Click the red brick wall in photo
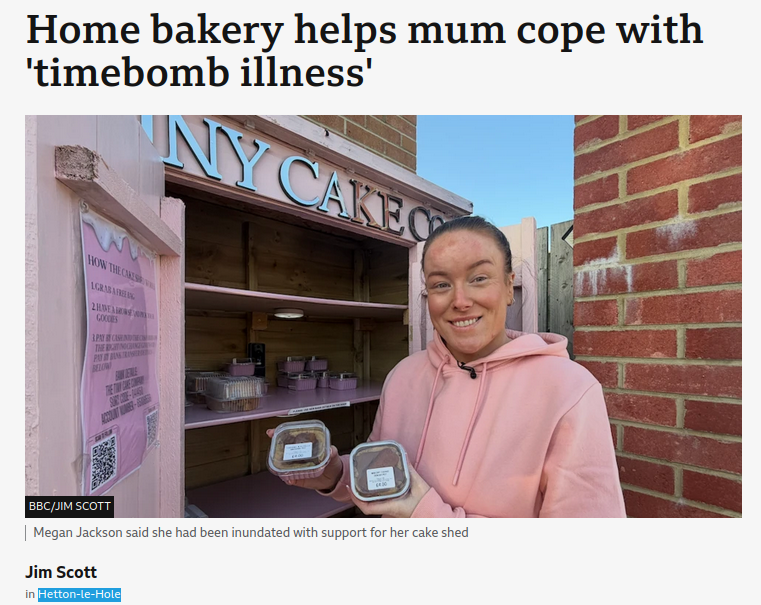This screenshot has height=605, width=761. point(658,316)
